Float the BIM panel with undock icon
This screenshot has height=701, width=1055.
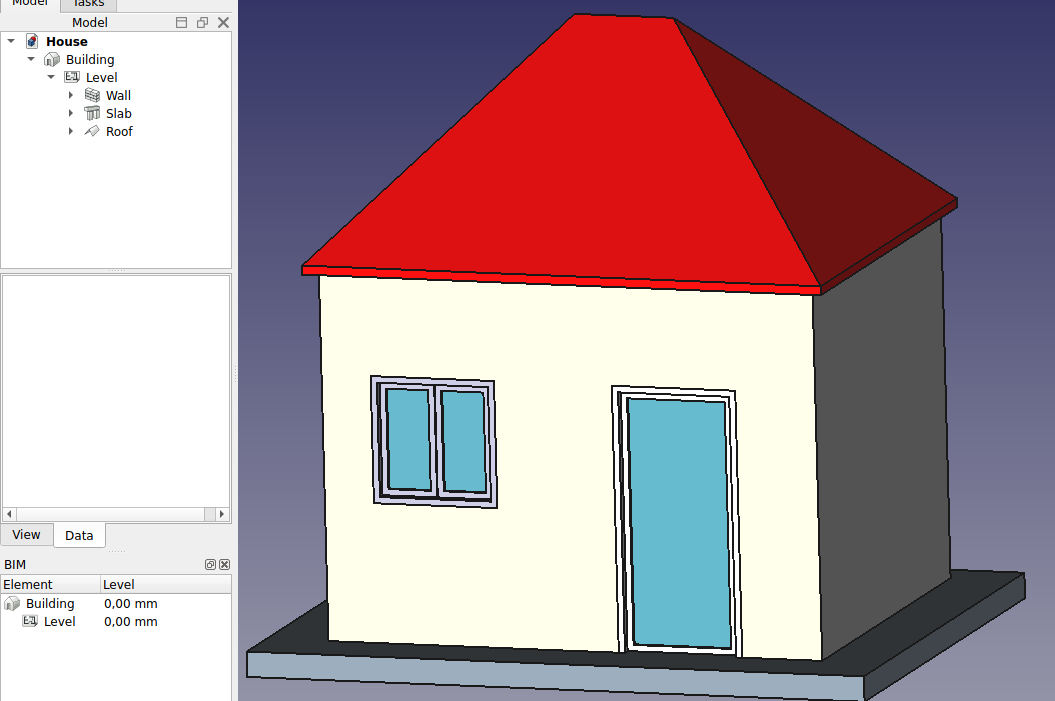(211, 564)
